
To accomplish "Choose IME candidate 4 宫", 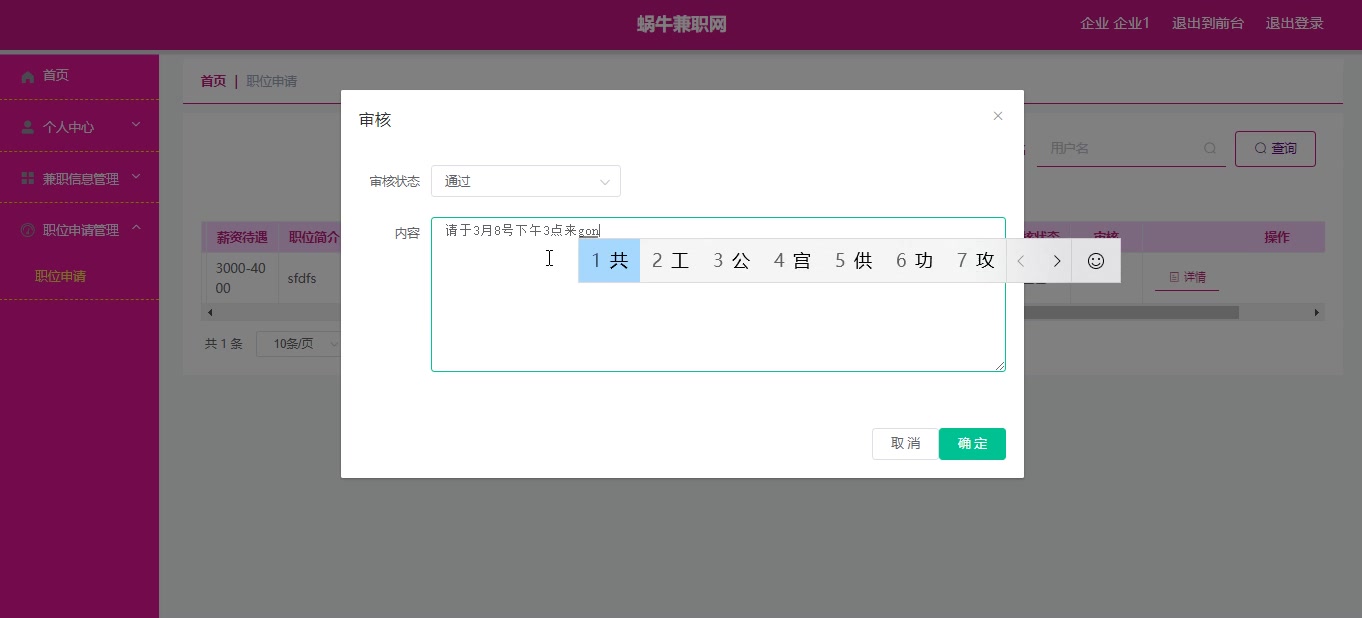I will 792,261.
